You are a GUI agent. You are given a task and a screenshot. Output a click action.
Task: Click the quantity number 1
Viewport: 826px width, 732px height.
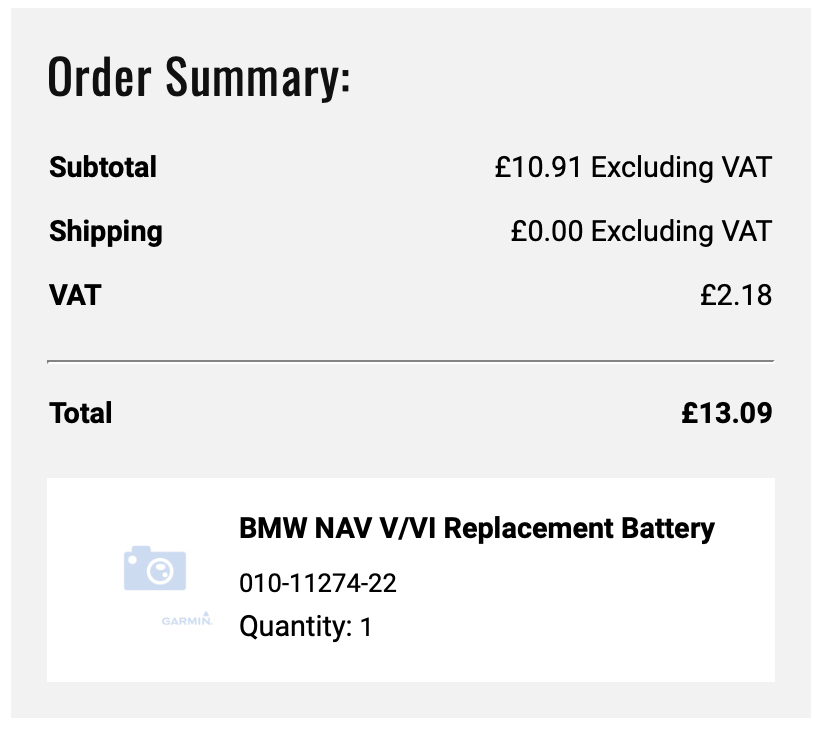click(x=366, y=627)
